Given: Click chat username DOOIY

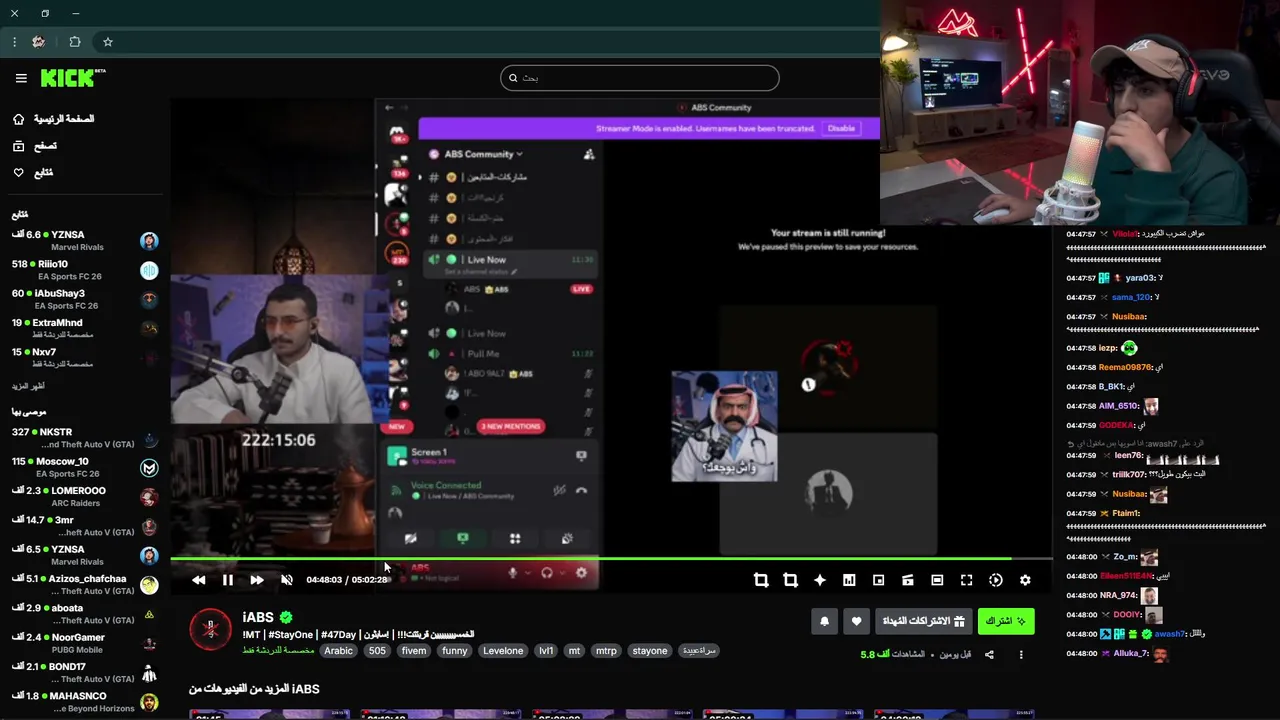Looking at the screenshot, I should click(x=1127, y=615).
